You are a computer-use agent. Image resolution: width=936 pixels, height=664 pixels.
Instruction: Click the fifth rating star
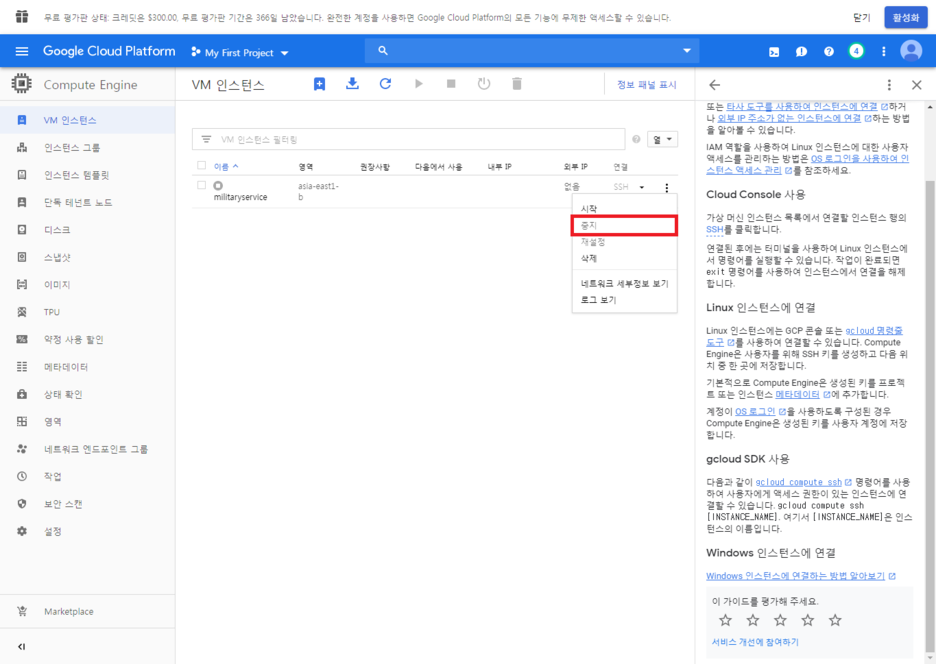click(x=835, y=620)
